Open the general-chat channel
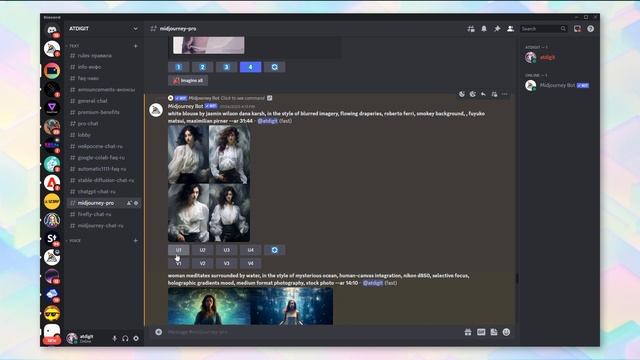Viewport: 640px width, 360px height. 104,101
